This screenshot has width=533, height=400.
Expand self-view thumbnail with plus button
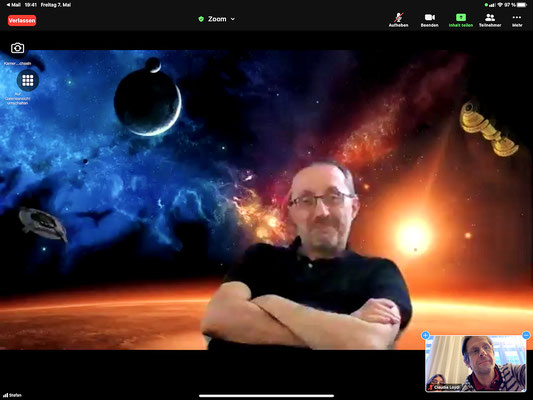[x=425, y=335]
